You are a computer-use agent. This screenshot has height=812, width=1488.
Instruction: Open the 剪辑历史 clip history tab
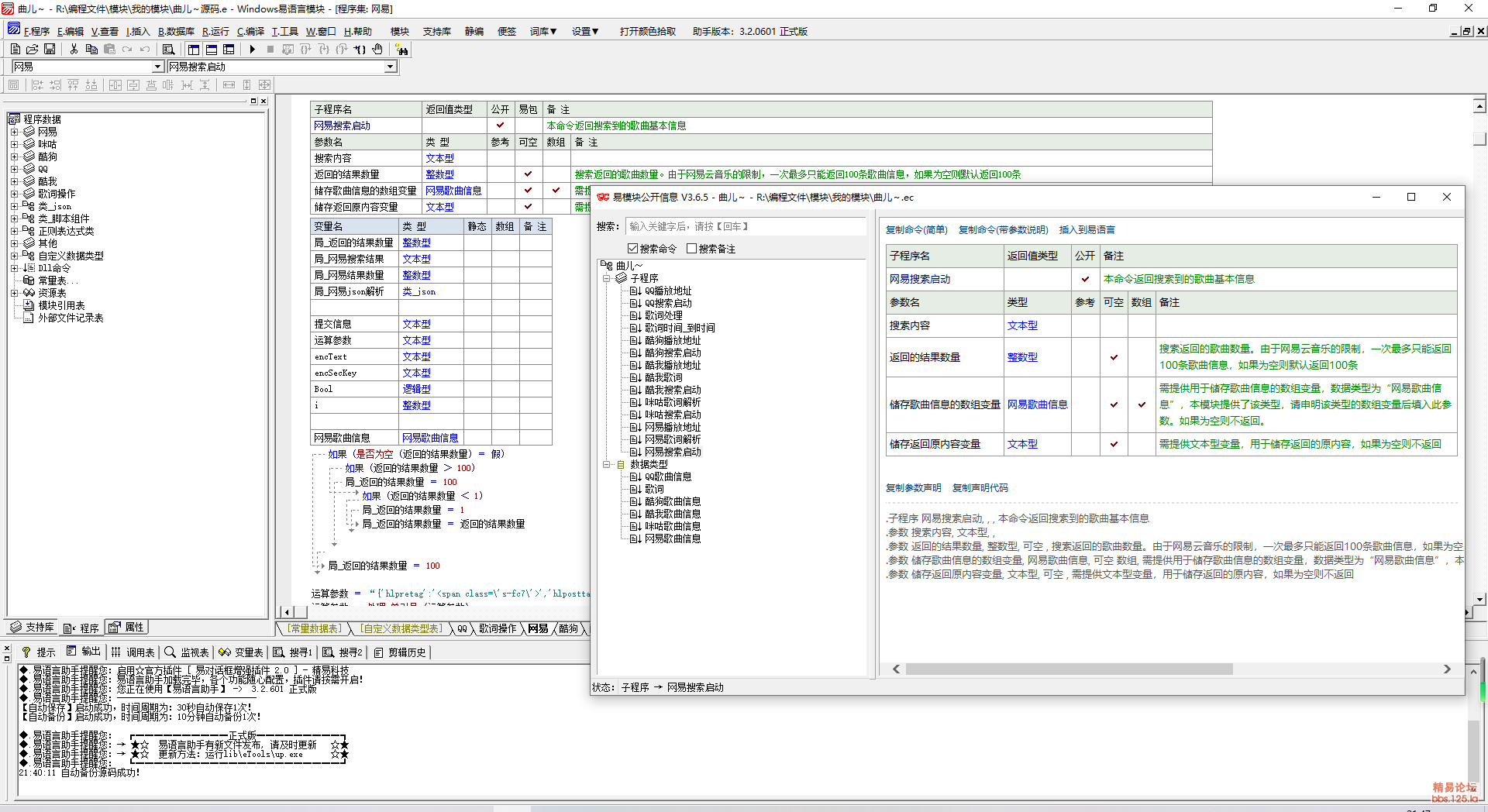400,652
